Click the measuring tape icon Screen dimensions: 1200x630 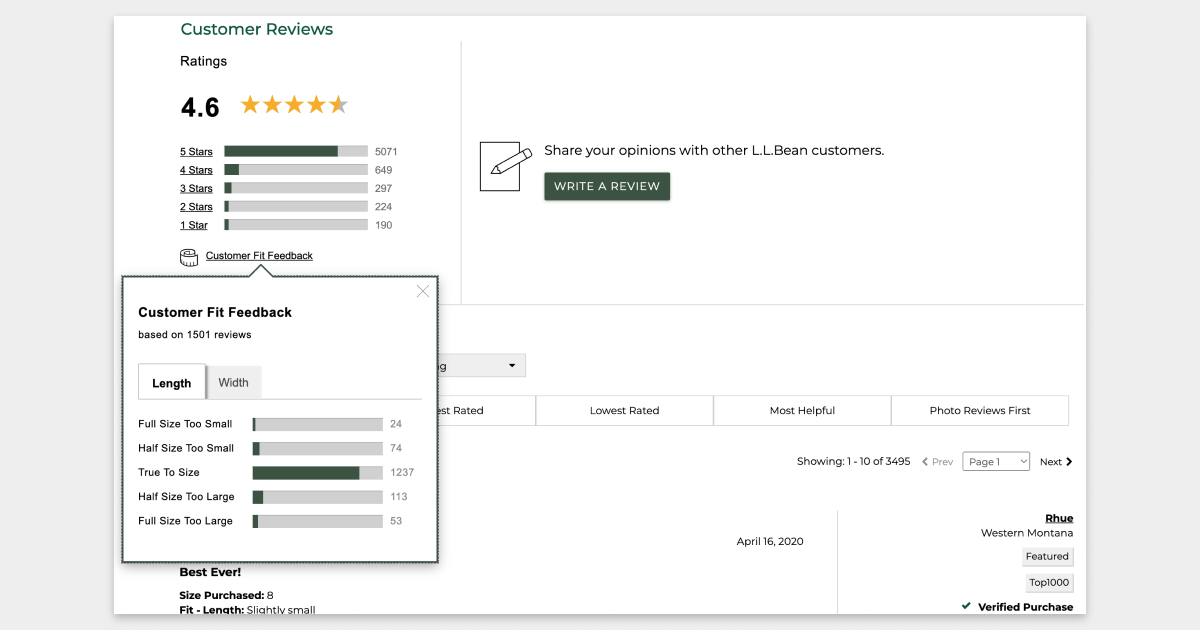(x=189, y=257)
